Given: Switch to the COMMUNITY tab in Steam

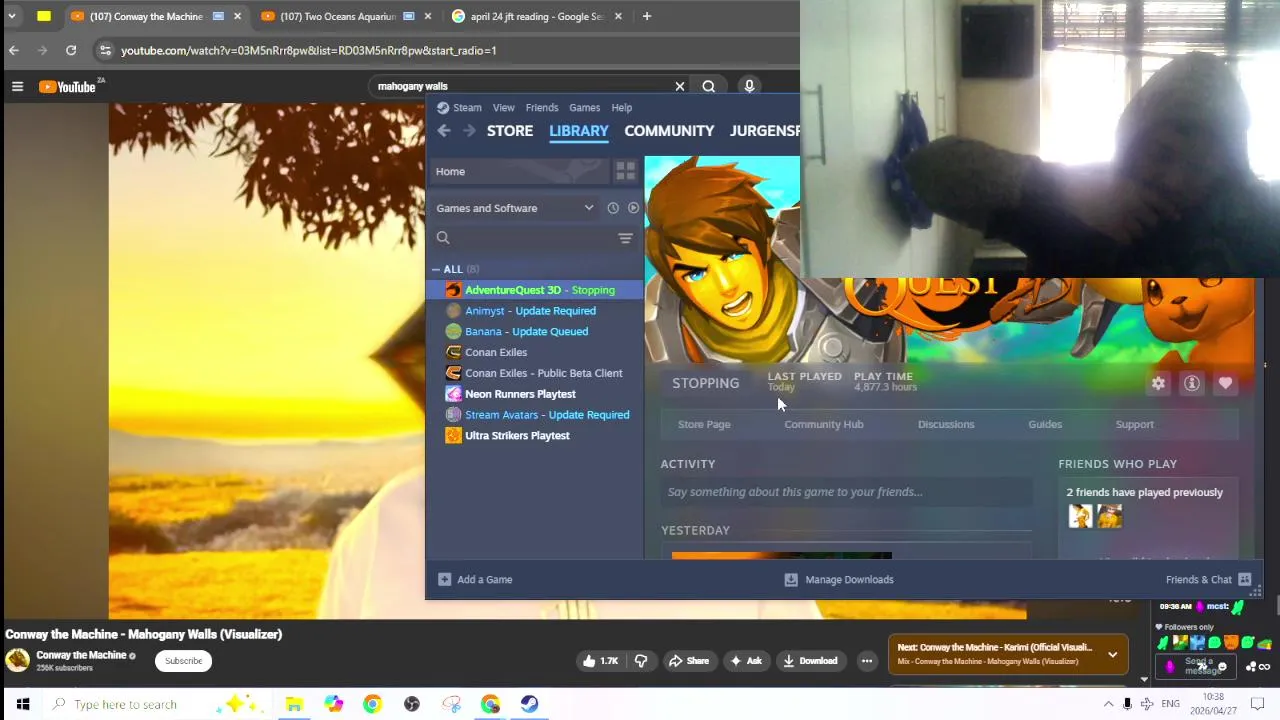Looking at the screenshot, I should [x=669, y=131].
